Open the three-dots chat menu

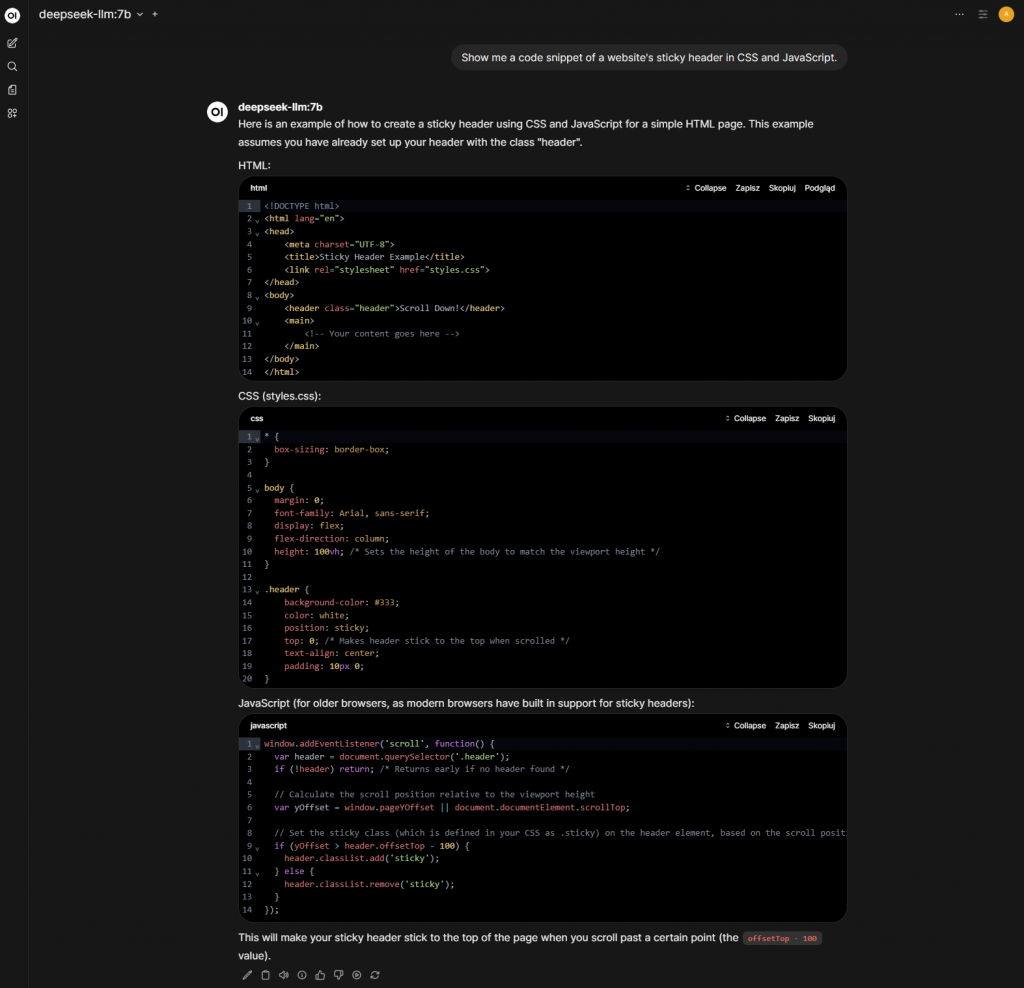960,14
